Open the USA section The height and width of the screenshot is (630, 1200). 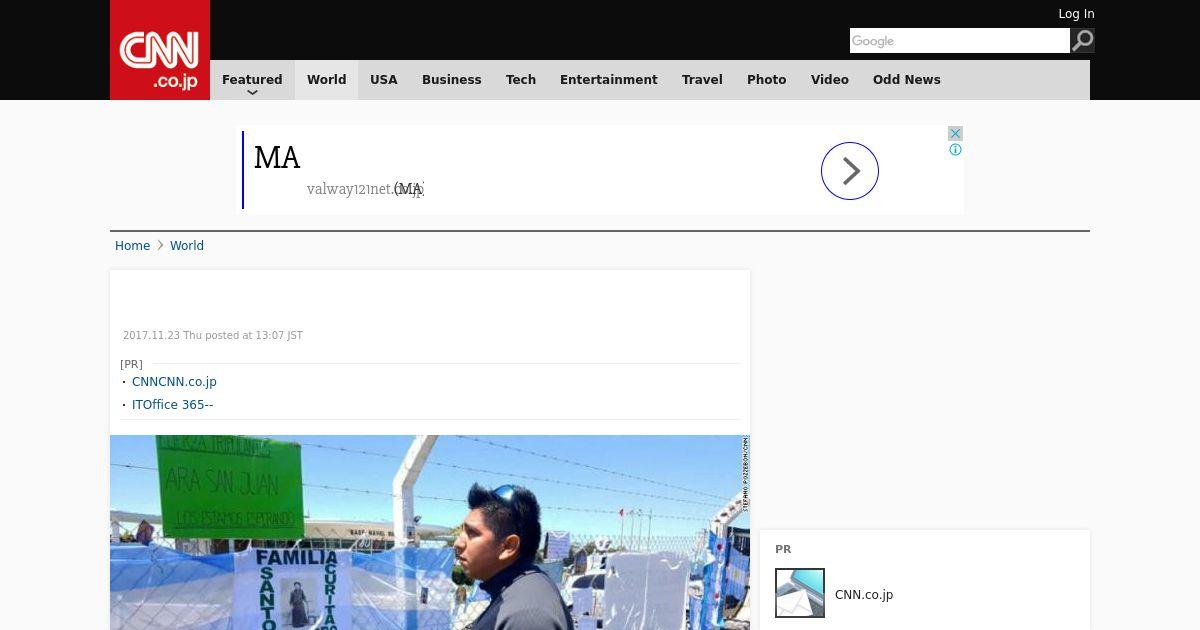click(x=384, y=80)
